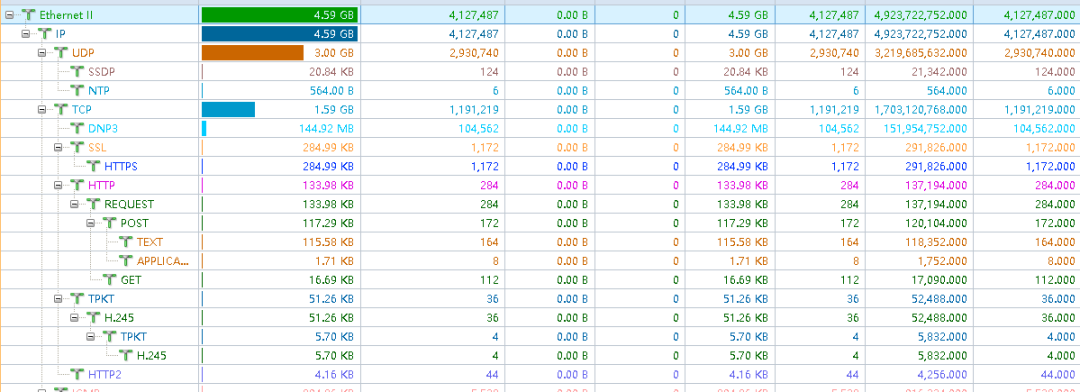Click the icon of the 5.70 KB TPKT row

(x=110, y=337)
